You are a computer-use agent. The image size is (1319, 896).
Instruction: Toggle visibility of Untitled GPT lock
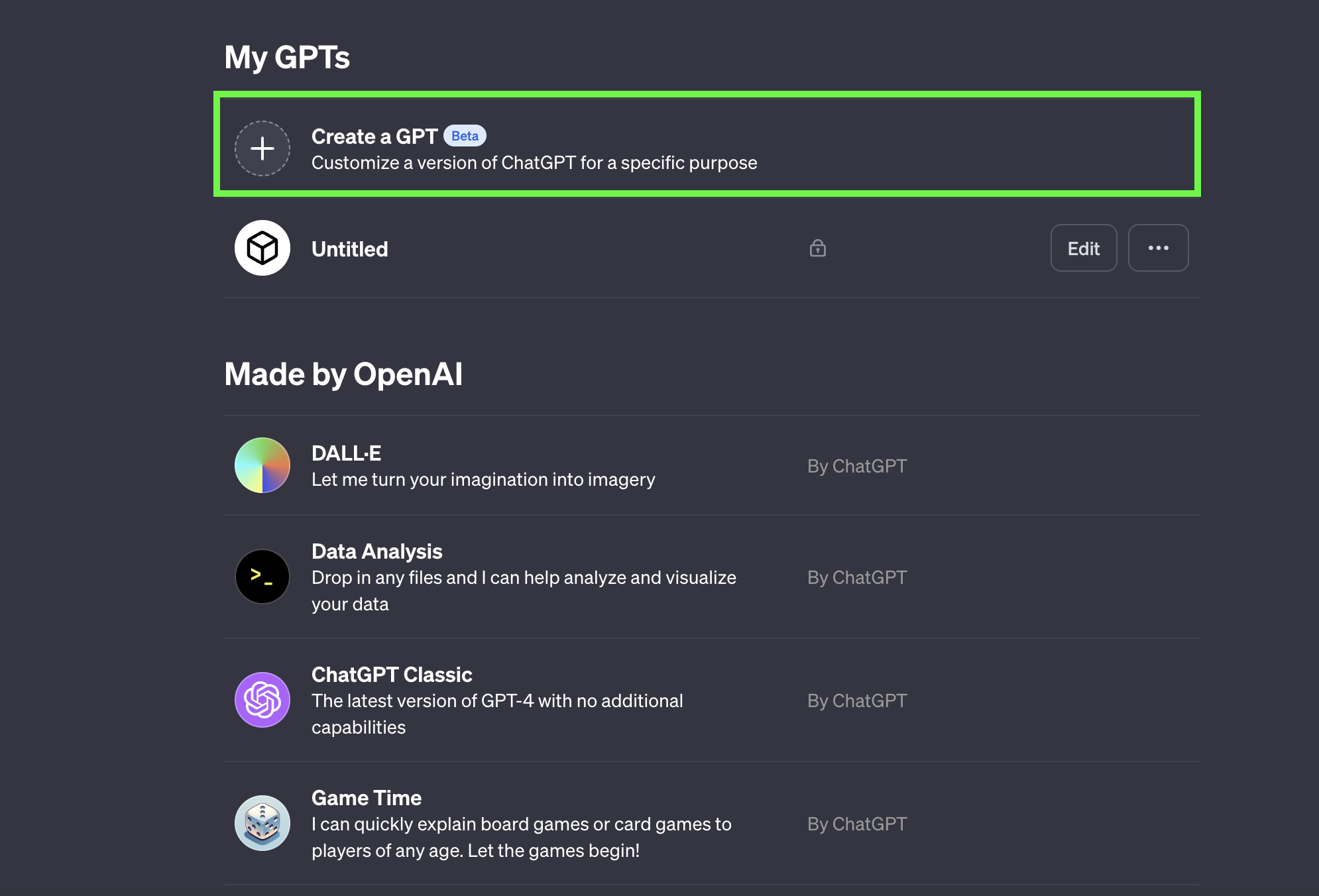[x=817, y=247]
